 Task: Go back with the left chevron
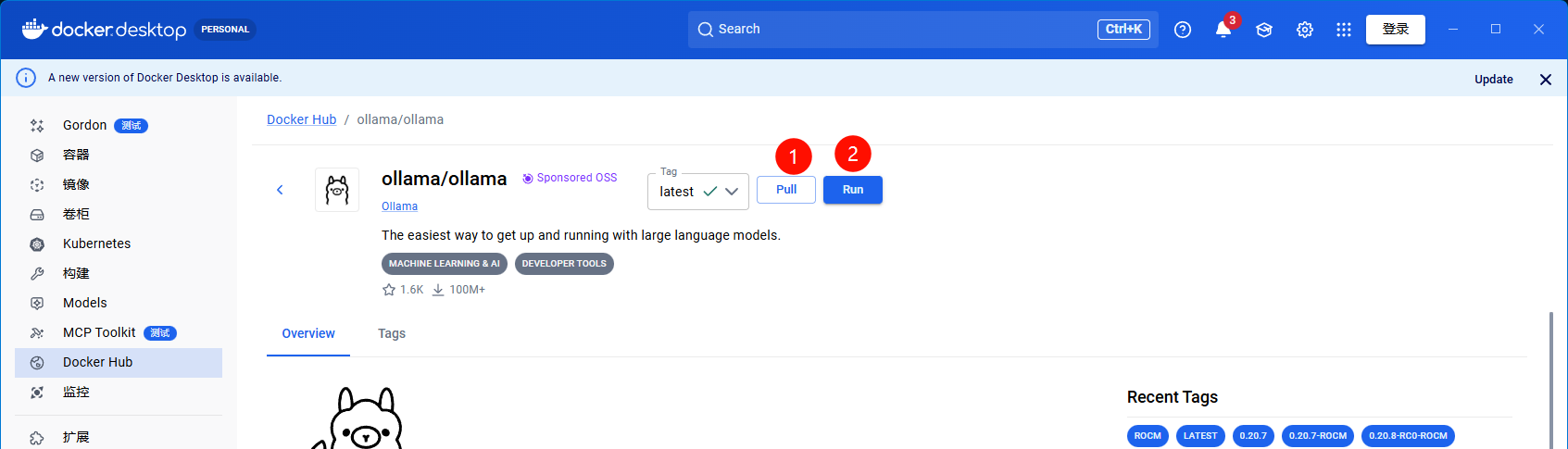coord(280,190)
